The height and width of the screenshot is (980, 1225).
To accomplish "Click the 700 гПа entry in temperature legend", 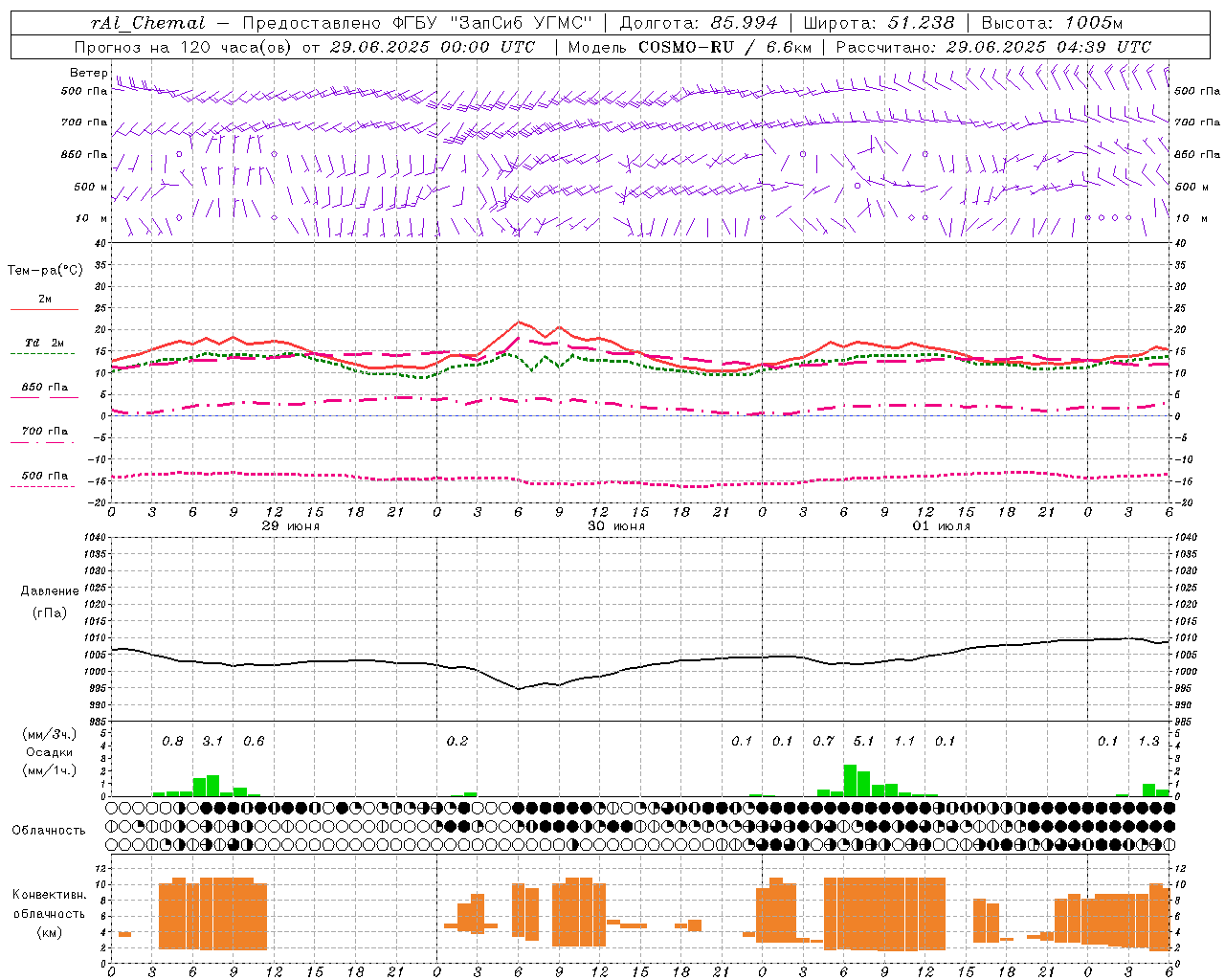I will coord(44,432).
